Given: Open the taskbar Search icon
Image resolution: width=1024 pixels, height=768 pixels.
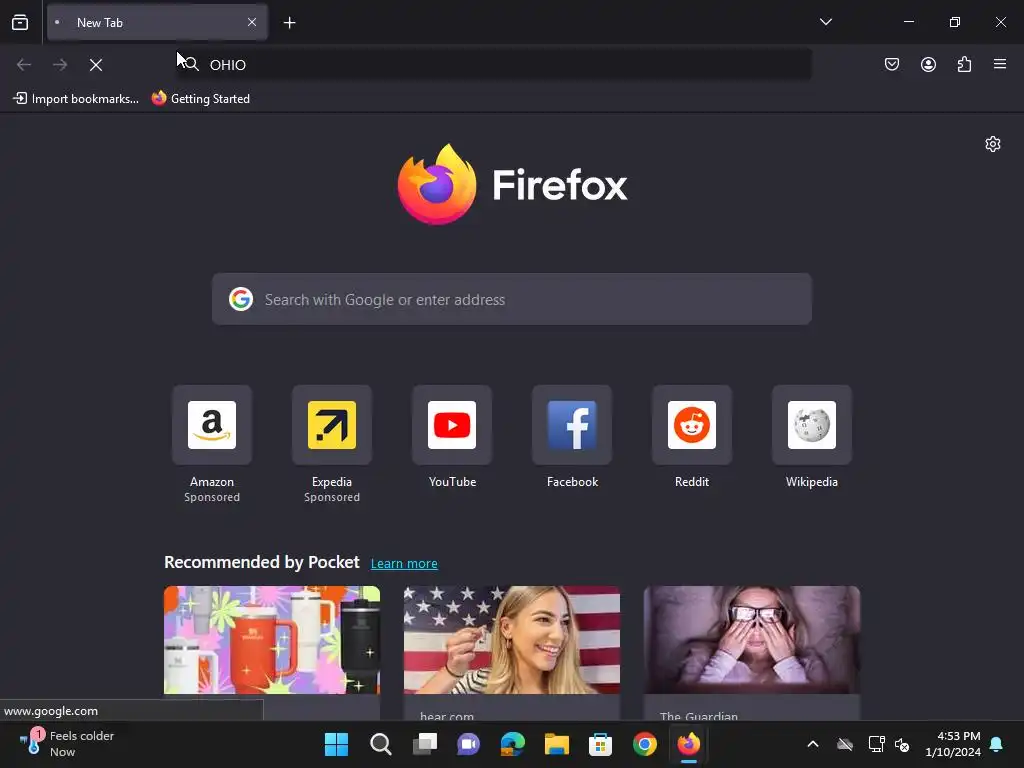Looking at the screenshot, I should (x=381, y=744).
